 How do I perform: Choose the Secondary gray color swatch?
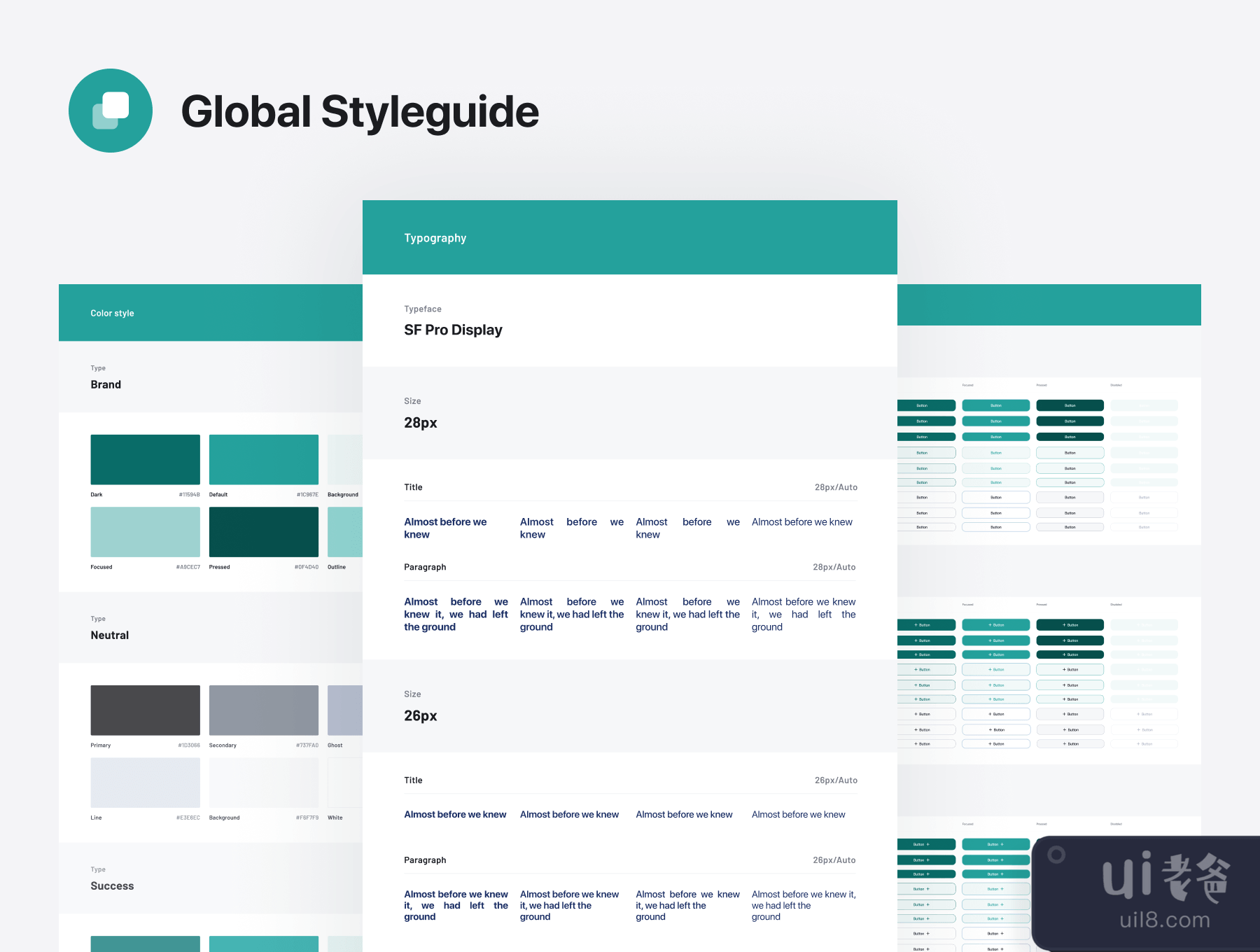(x=263, y=710)
